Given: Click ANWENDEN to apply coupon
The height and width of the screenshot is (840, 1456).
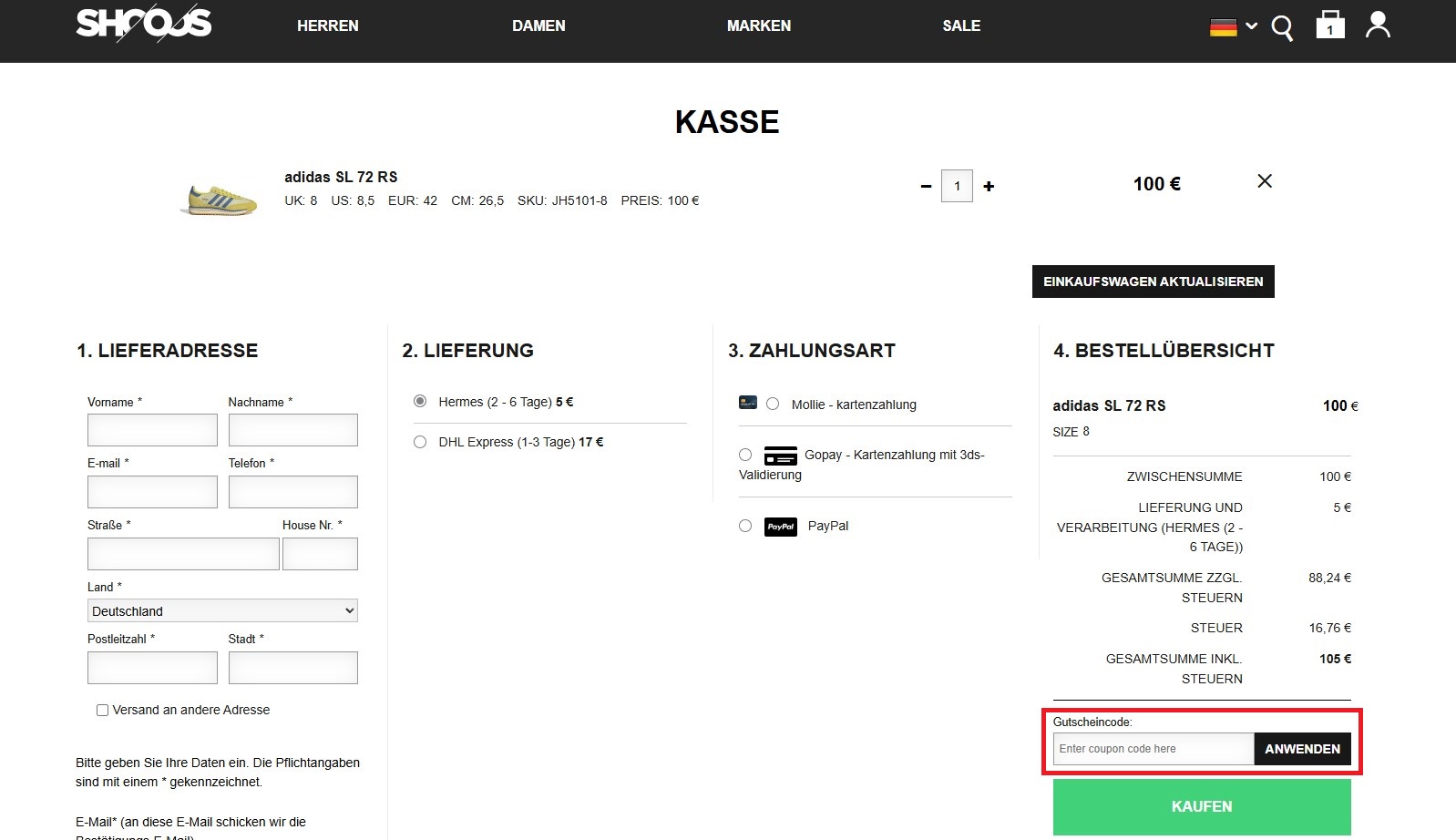Looking at the screenshot, I should (x=1302, y=749).
